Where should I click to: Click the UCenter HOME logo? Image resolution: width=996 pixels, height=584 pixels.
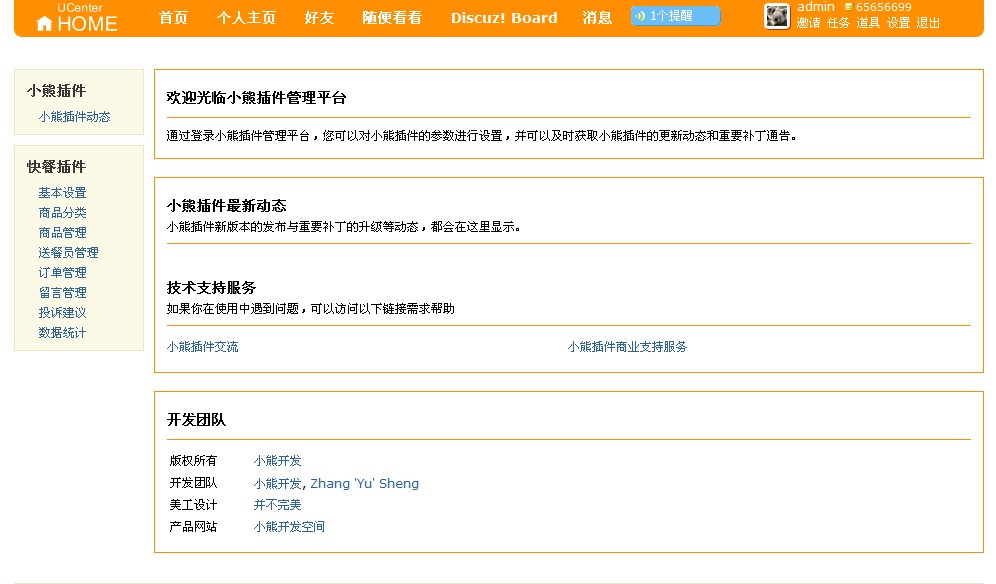click(x=77, y=18)
